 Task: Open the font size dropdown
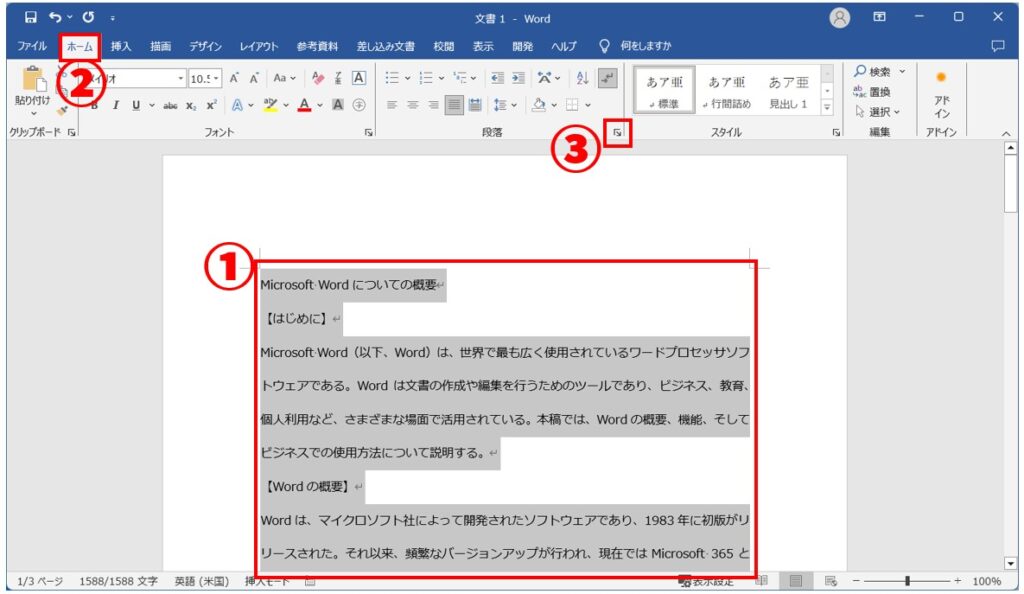218,77
